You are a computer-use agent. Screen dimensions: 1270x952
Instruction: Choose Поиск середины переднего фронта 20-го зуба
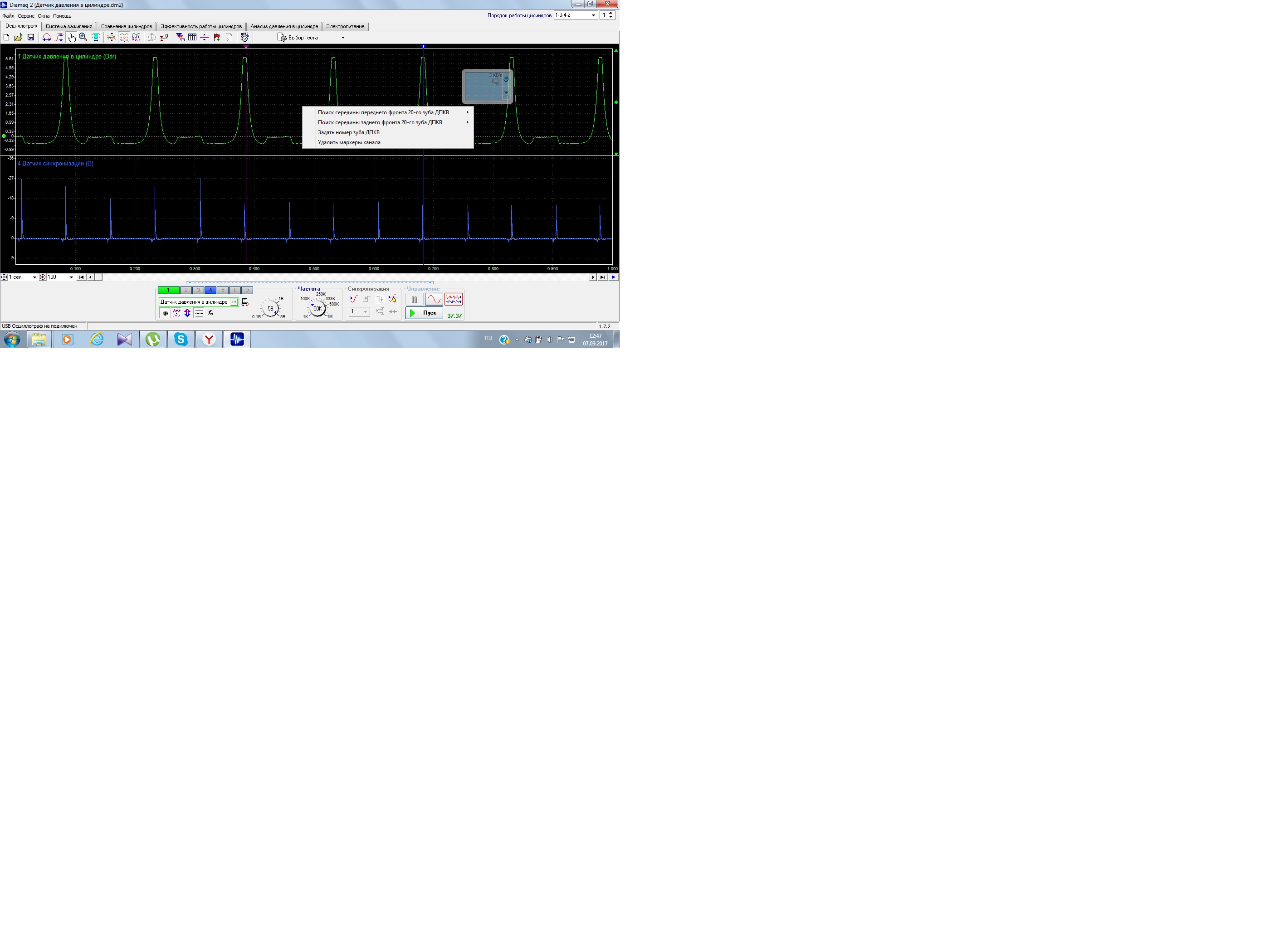click(x=387, y=112)
